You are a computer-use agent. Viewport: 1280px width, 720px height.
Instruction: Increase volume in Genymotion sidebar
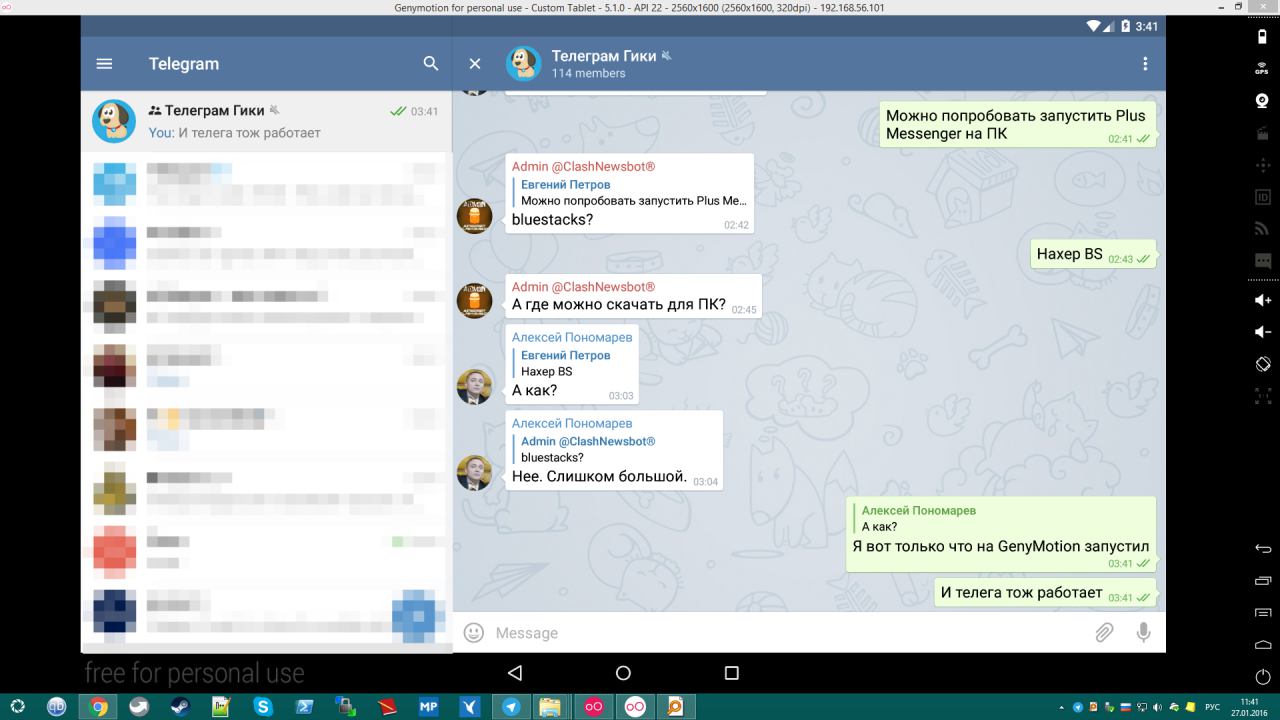[1262, 300]
